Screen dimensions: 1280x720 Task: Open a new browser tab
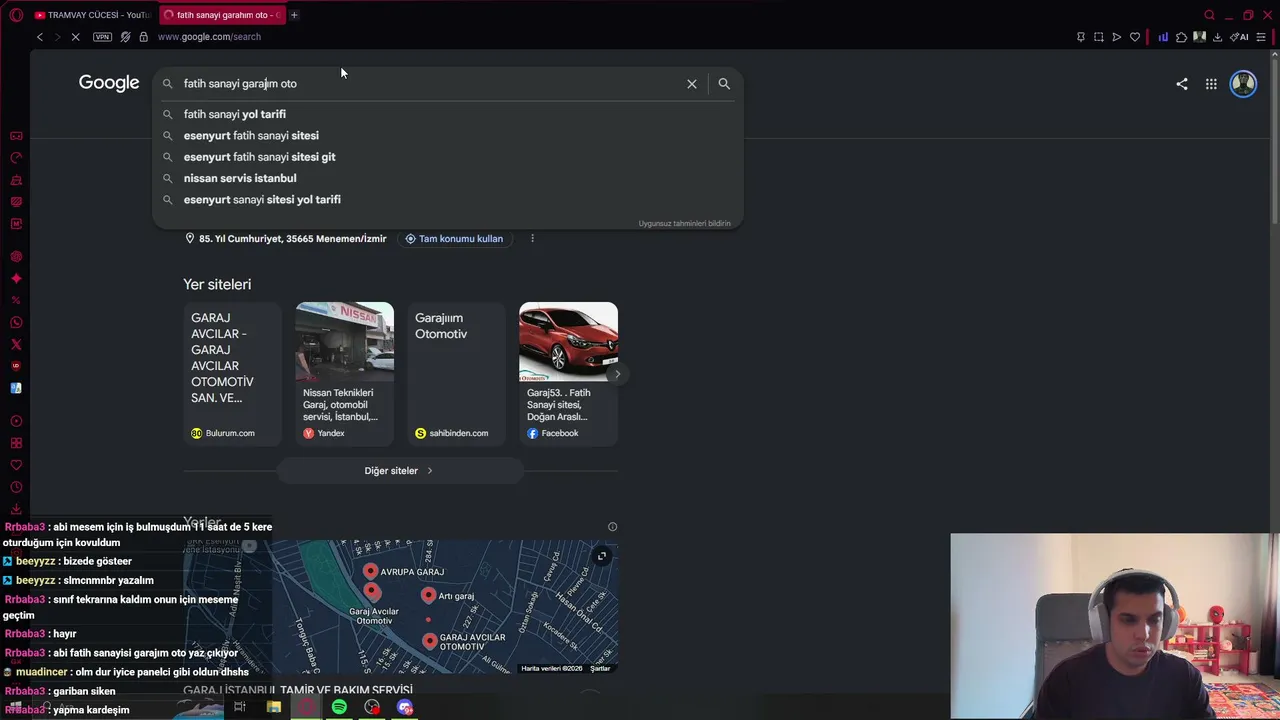(294, 15)
